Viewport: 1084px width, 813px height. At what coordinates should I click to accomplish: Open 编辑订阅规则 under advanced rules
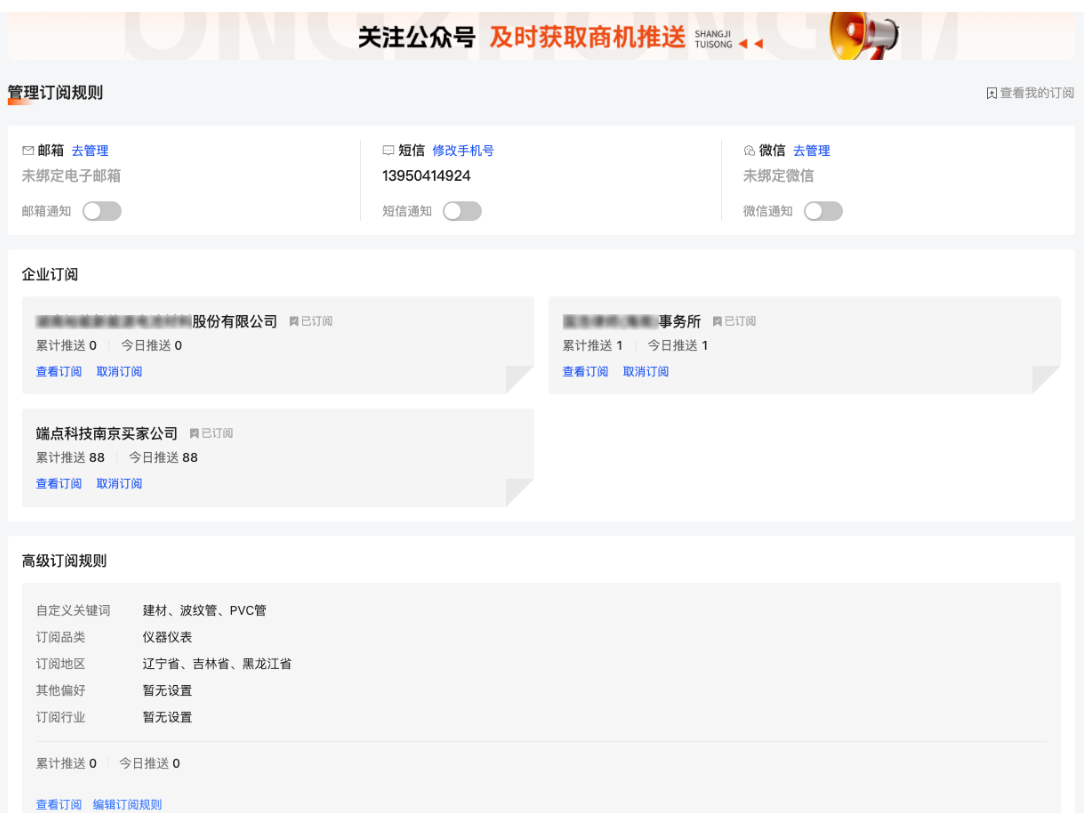coord(128,804)
